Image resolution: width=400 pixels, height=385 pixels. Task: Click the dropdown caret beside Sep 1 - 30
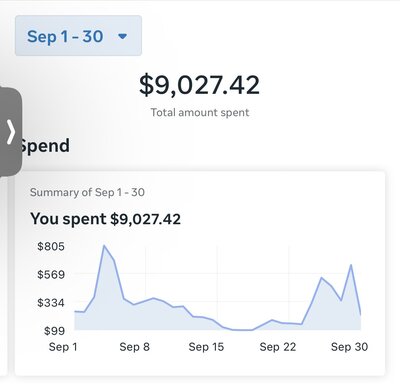point(123,36)
